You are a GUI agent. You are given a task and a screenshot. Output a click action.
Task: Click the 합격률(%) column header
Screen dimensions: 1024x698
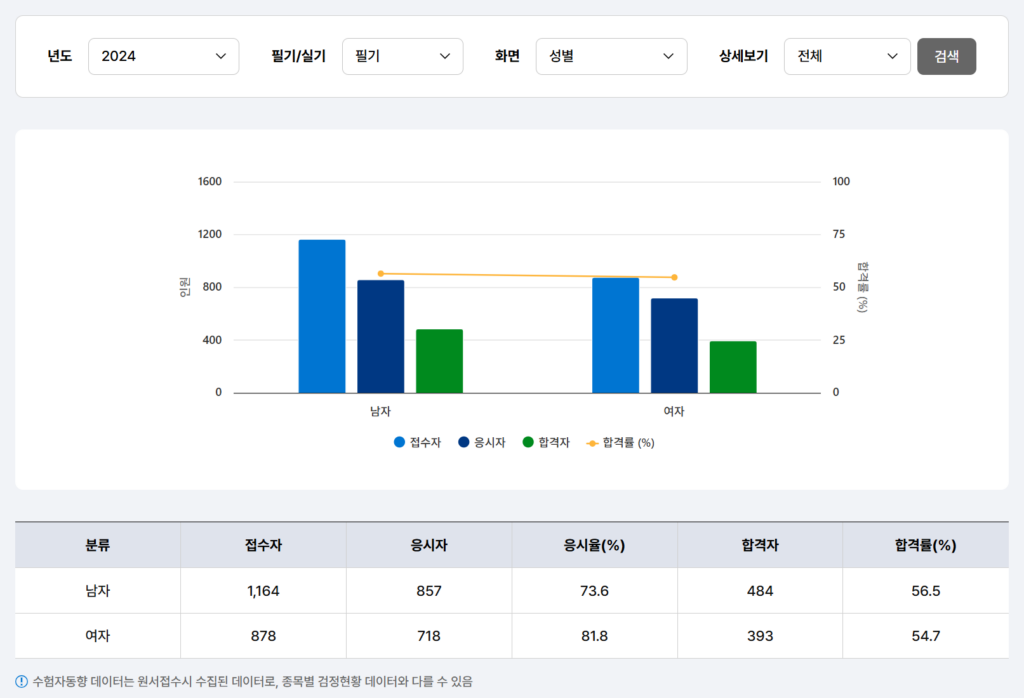[x=924, y=544]
